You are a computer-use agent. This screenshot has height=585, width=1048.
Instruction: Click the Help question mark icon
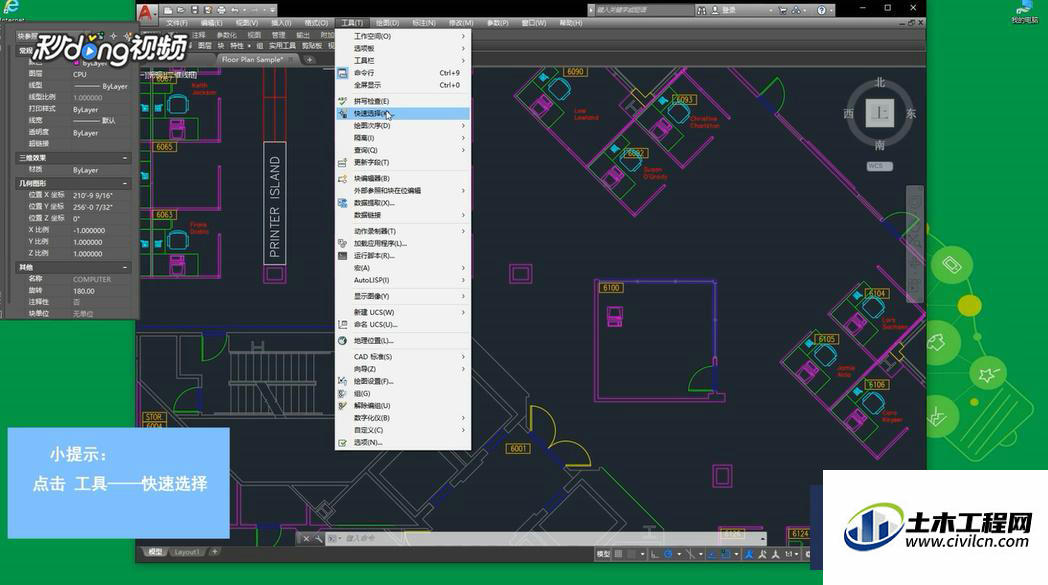821,10
